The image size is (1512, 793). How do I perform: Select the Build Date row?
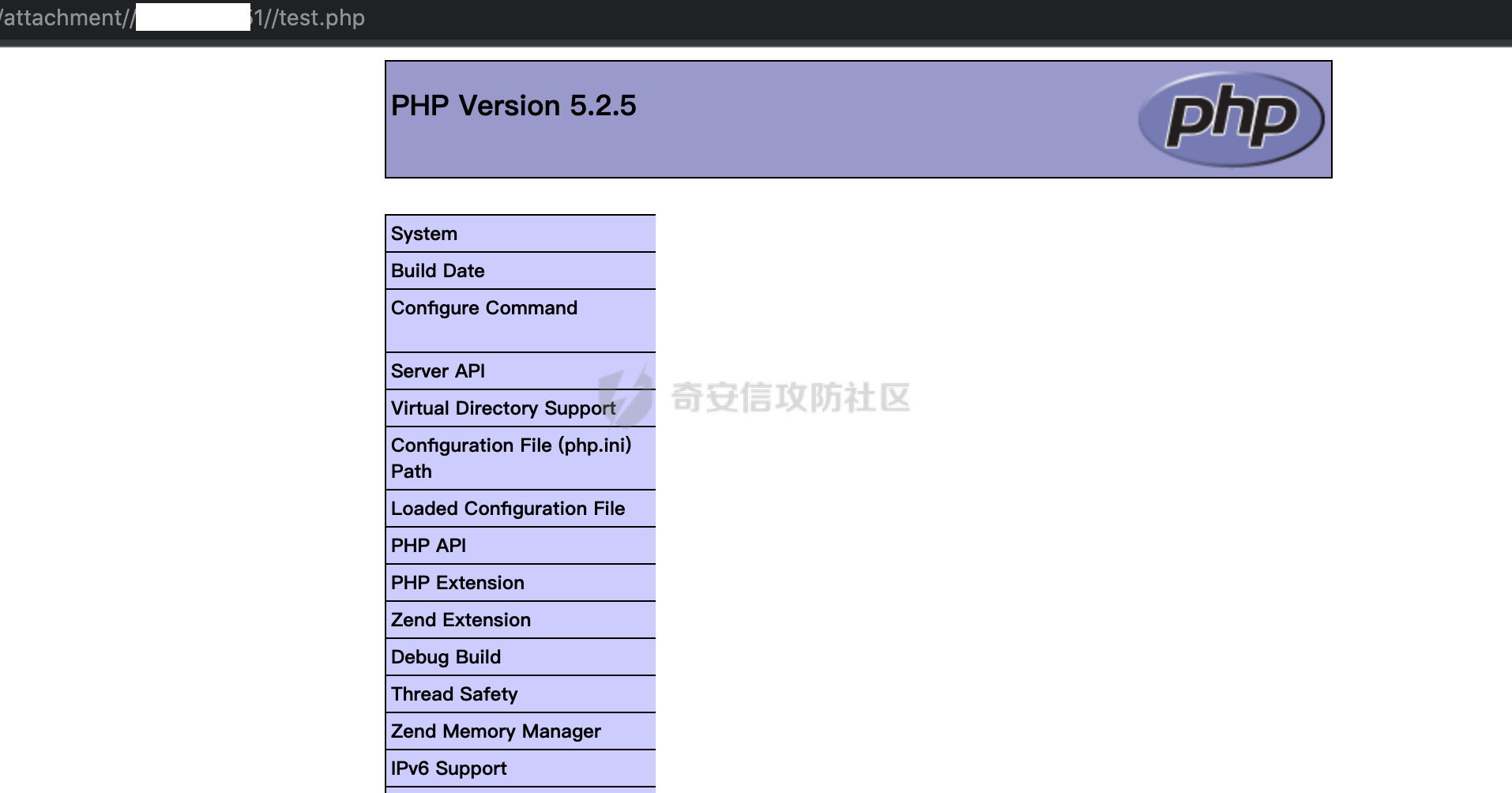tap(521, 271)
